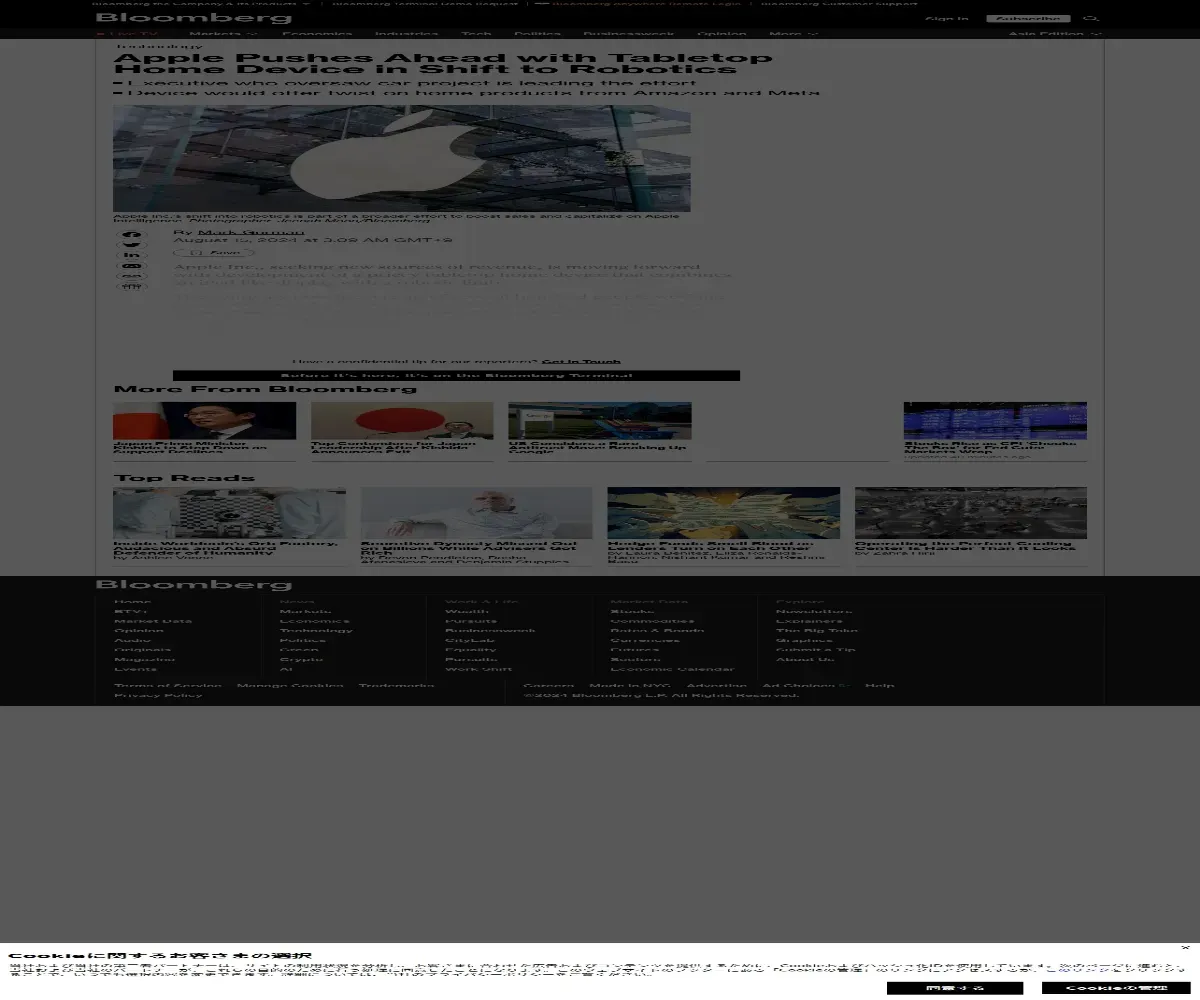
Task: Click Ad Choices link in footer
Action: (806, 686)
